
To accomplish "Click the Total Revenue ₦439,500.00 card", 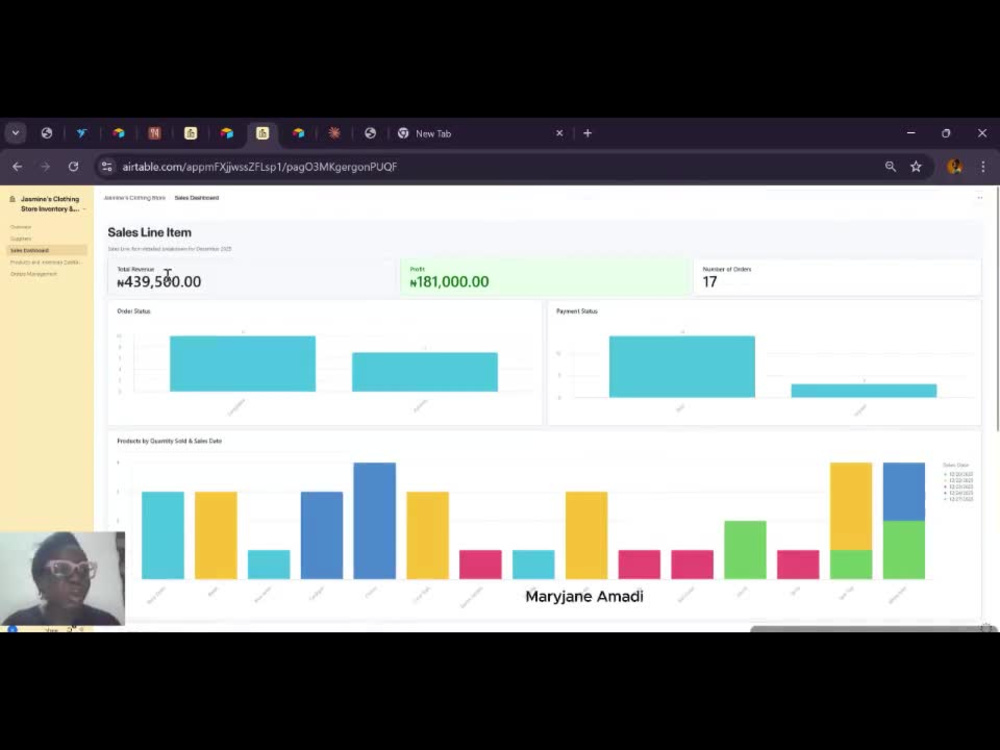I will tap(253, 277).
